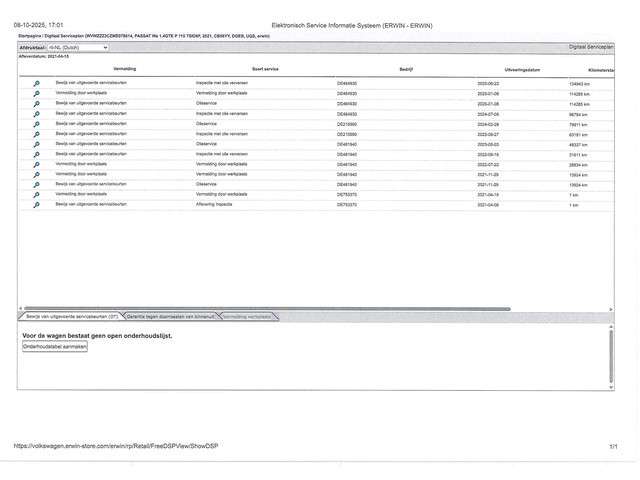Click Onderhoudstabel aanmaken button

[x=55, y=346]
